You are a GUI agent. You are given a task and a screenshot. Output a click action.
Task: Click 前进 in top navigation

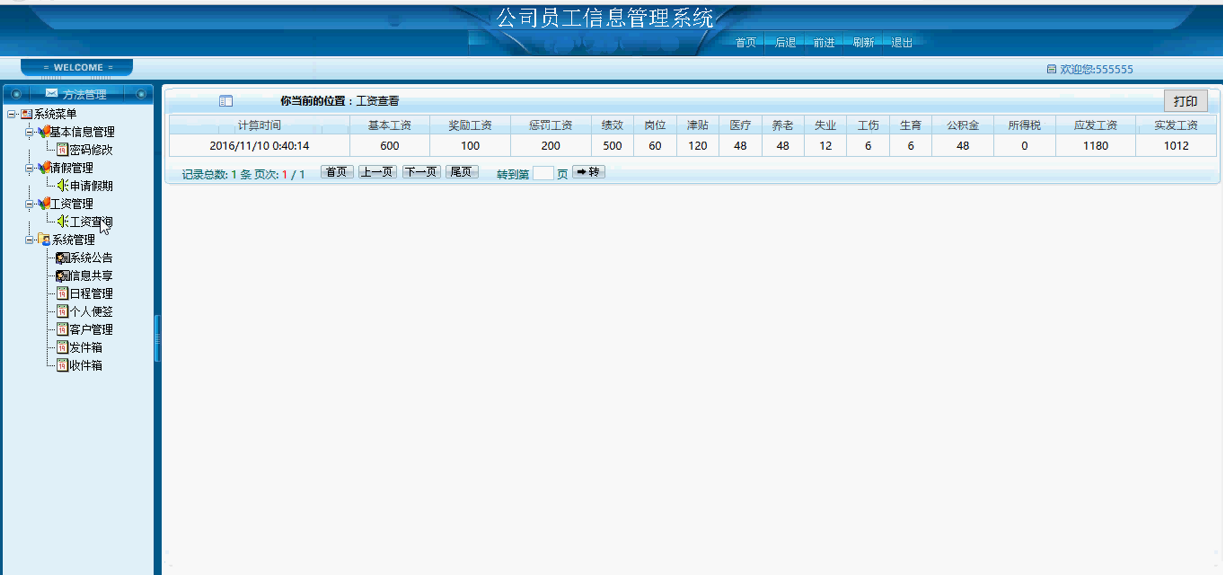point(824,43)
